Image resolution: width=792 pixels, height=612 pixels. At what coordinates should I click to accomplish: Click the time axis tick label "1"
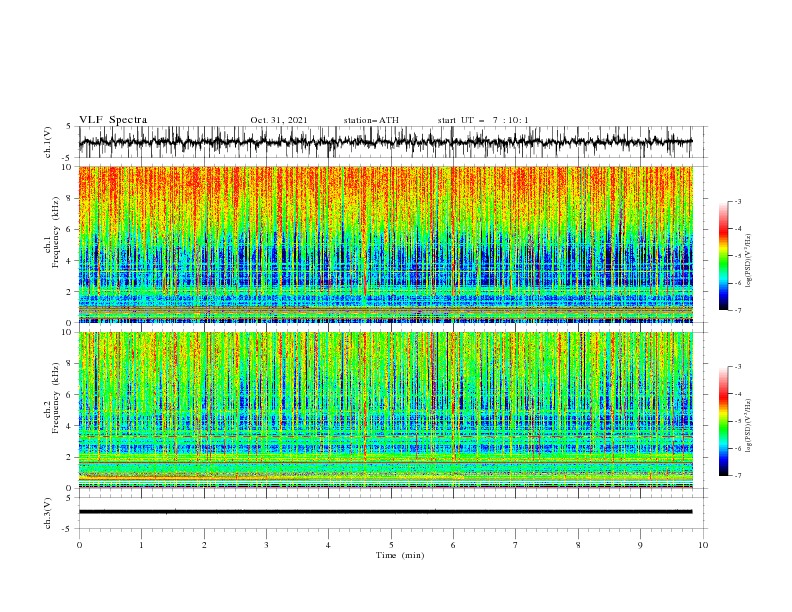tap(141, 545)
